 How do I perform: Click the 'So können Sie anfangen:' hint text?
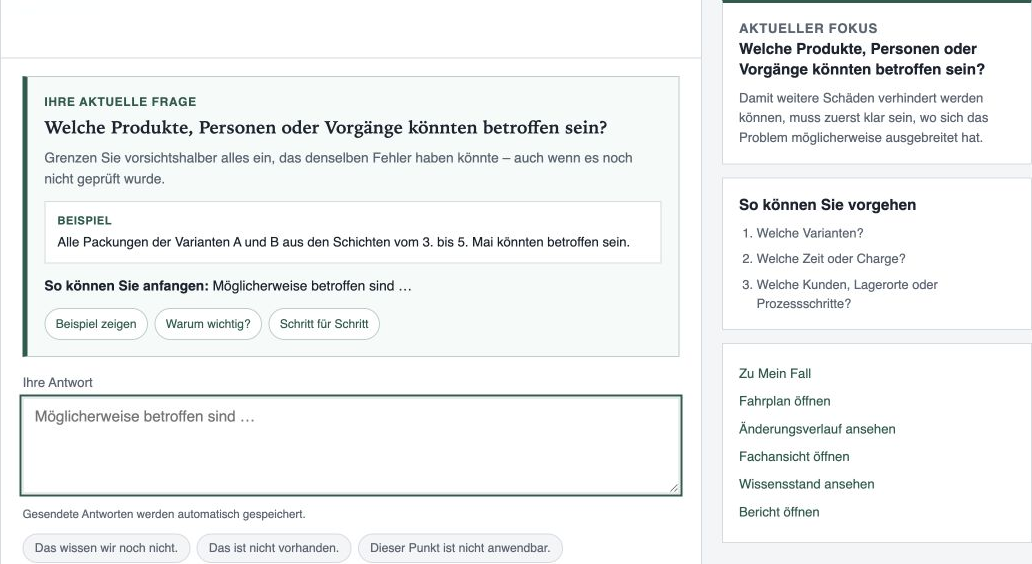(126, 286)
